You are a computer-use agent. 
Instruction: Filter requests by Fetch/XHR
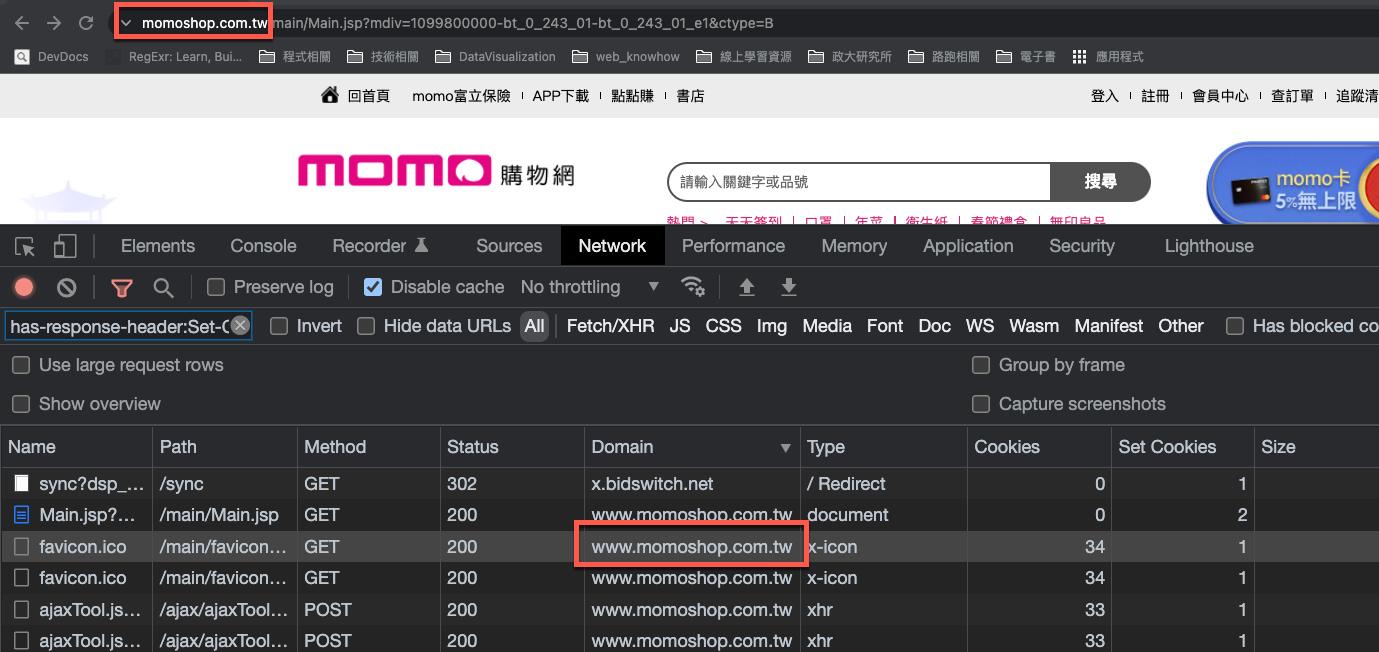(610, 326)
